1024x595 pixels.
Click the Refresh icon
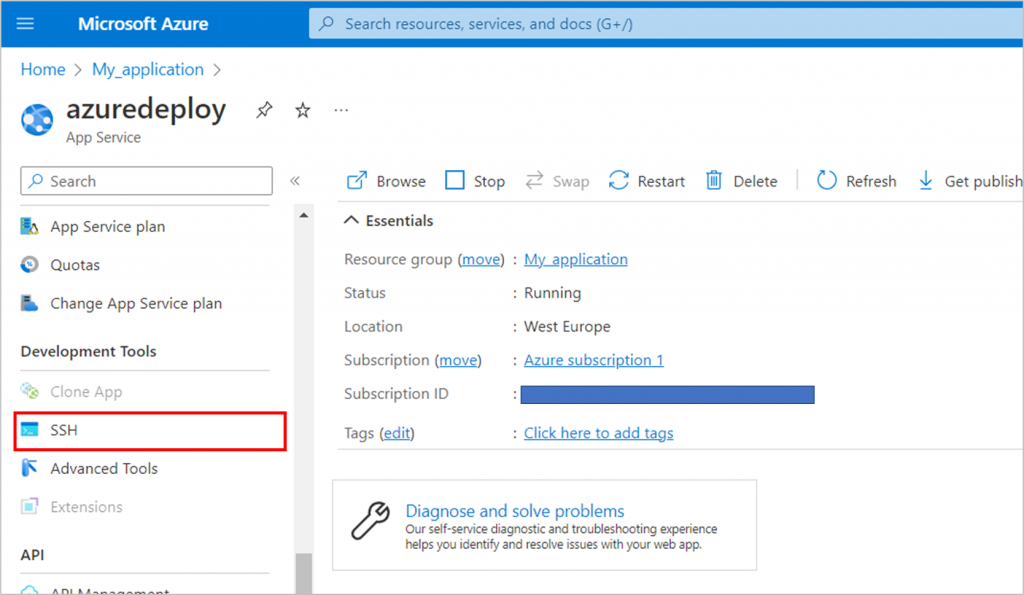coord(827,180)
